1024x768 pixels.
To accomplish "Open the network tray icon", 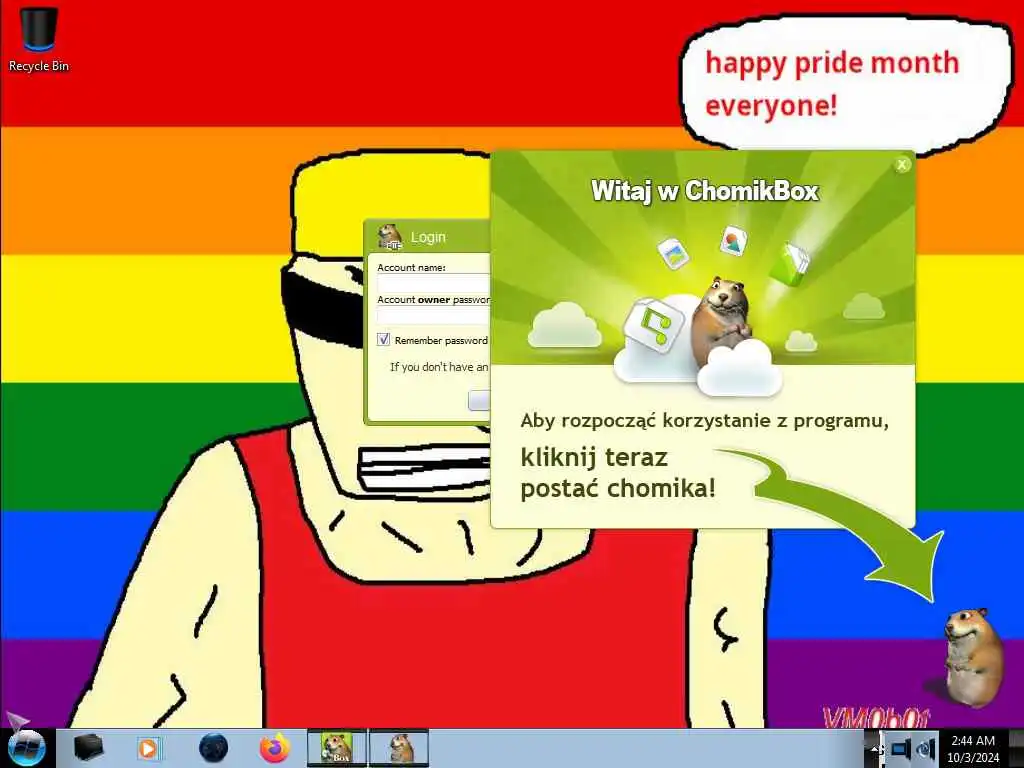I will pos(901,749).
